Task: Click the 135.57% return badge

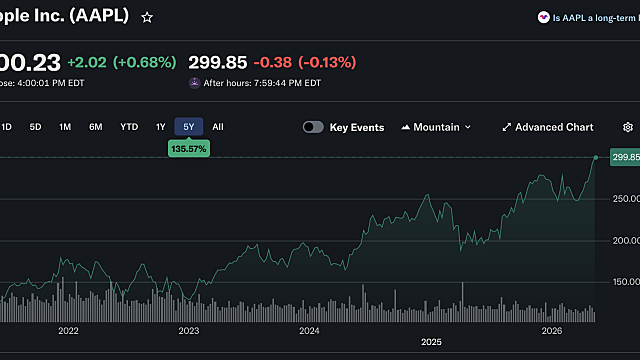Action: (189, 149)
